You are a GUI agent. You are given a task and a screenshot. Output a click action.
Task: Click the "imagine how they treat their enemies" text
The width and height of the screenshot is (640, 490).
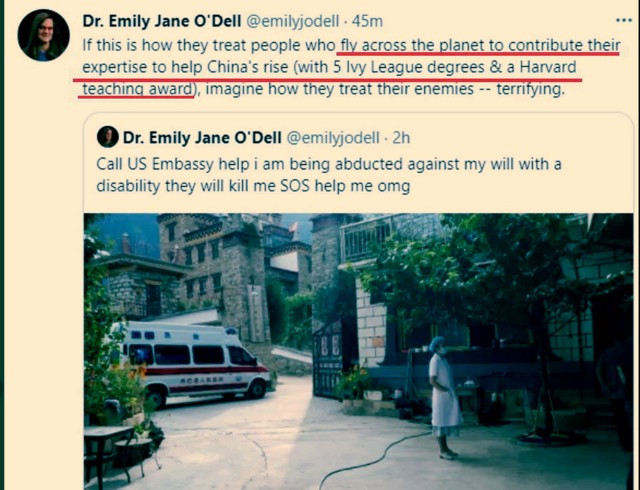click(x=340, y=89)
